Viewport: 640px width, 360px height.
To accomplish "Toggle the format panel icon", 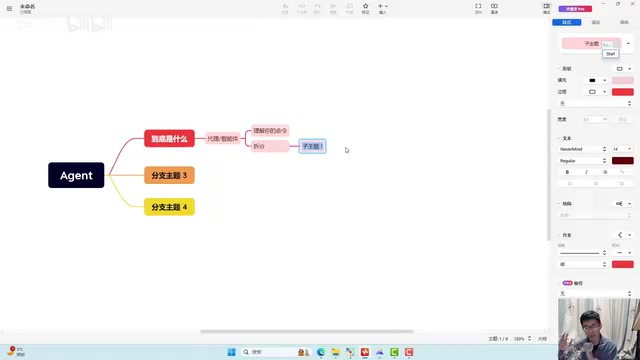I will coord(547,8).
